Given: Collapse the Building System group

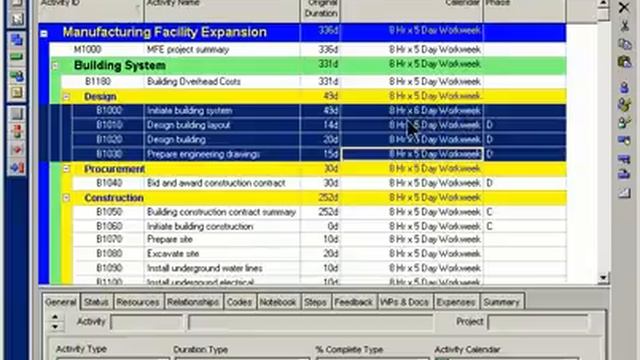Looking at the screenshot, I should pyautogui.click(x=55, y=65).
